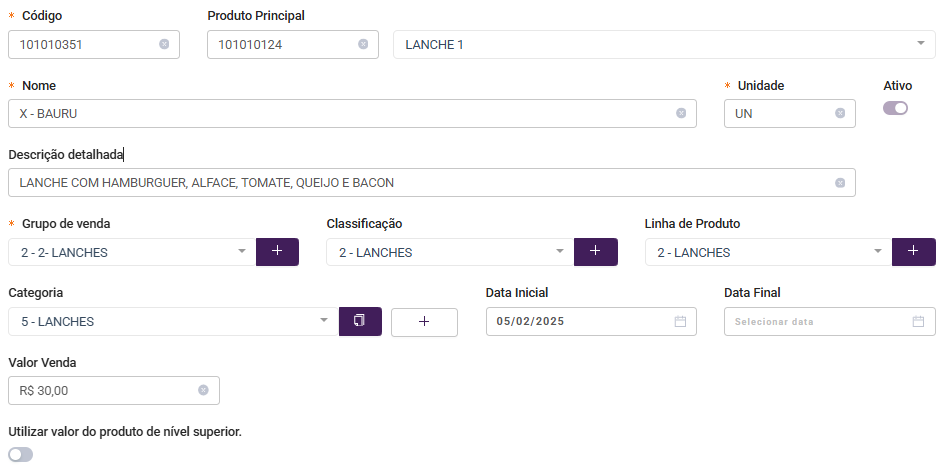This screenshot has width=944, height=465.
Task: Add a Categoria with the white plus button
Action: click(424, 322)
